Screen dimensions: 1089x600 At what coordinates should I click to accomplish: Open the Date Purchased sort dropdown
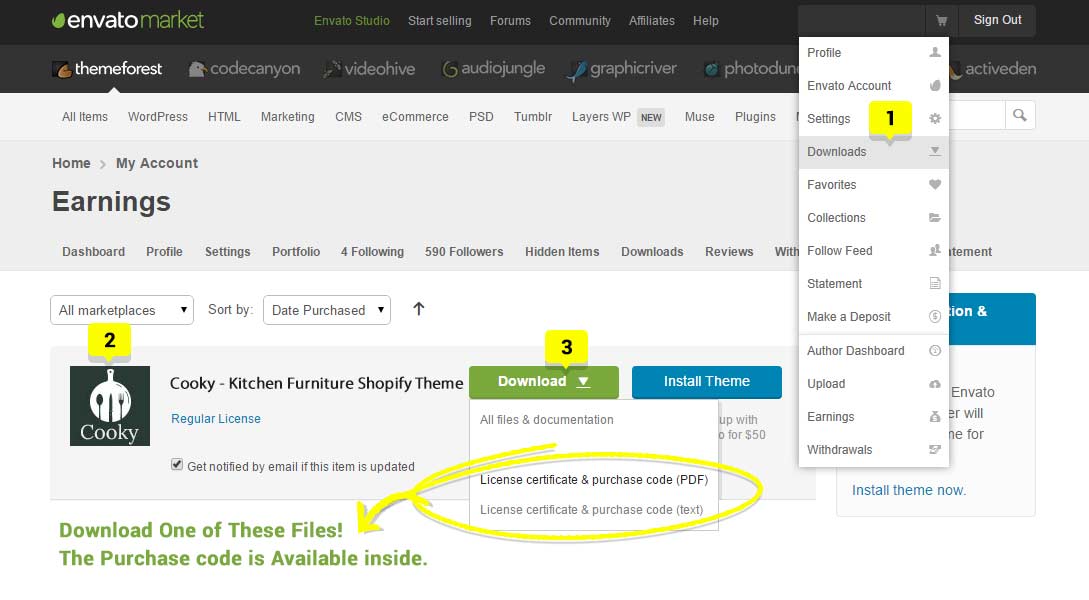click(x=327, y=310)
